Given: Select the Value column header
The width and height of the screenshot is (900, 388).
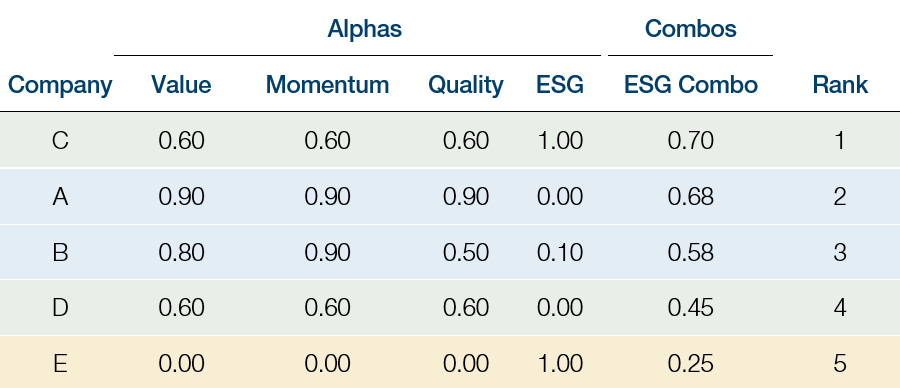Looking at the screenshot, I should tap(181, 85).
